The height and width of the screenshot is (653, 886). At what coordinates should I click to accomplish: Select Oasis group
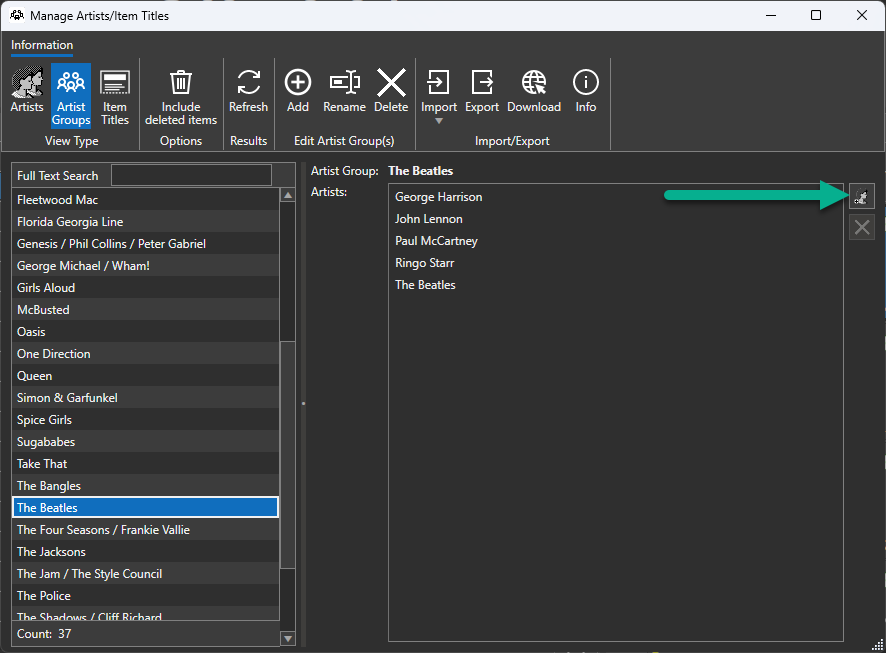pos(145,332)
